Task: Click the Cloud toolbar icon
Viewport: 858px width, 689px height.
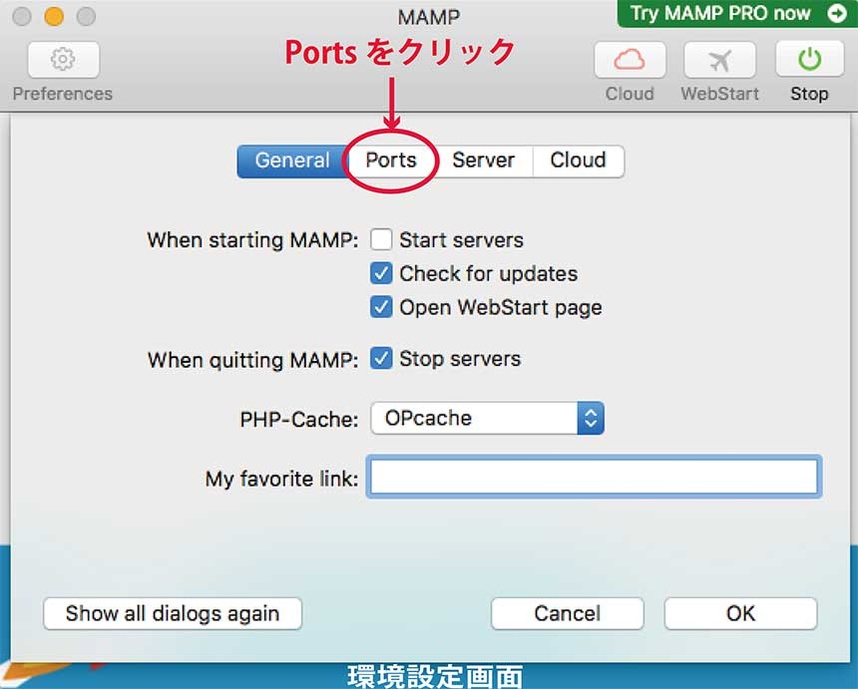Action: coord(629,60)
